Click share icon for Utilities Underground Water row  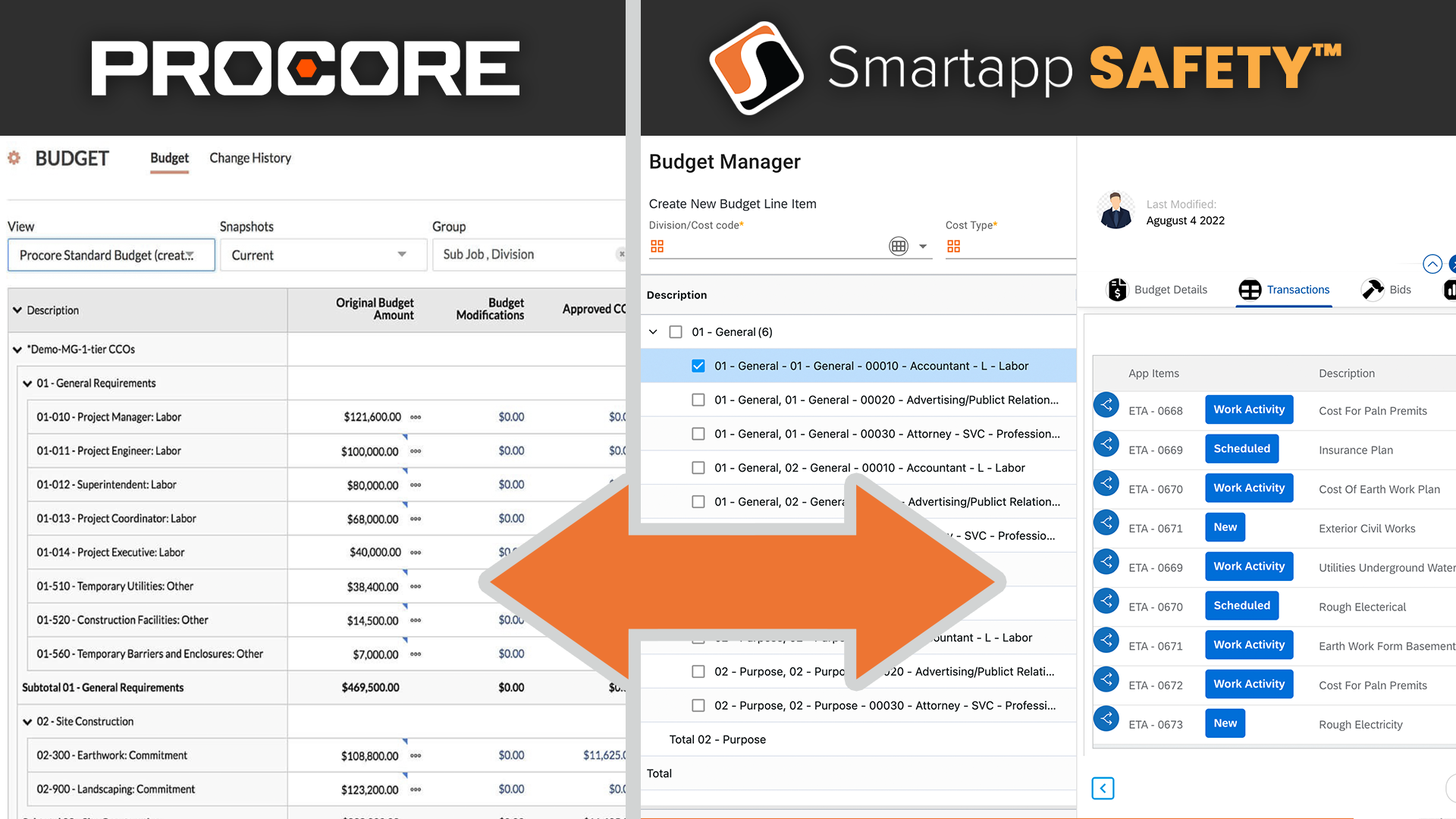click(1106, 562)
